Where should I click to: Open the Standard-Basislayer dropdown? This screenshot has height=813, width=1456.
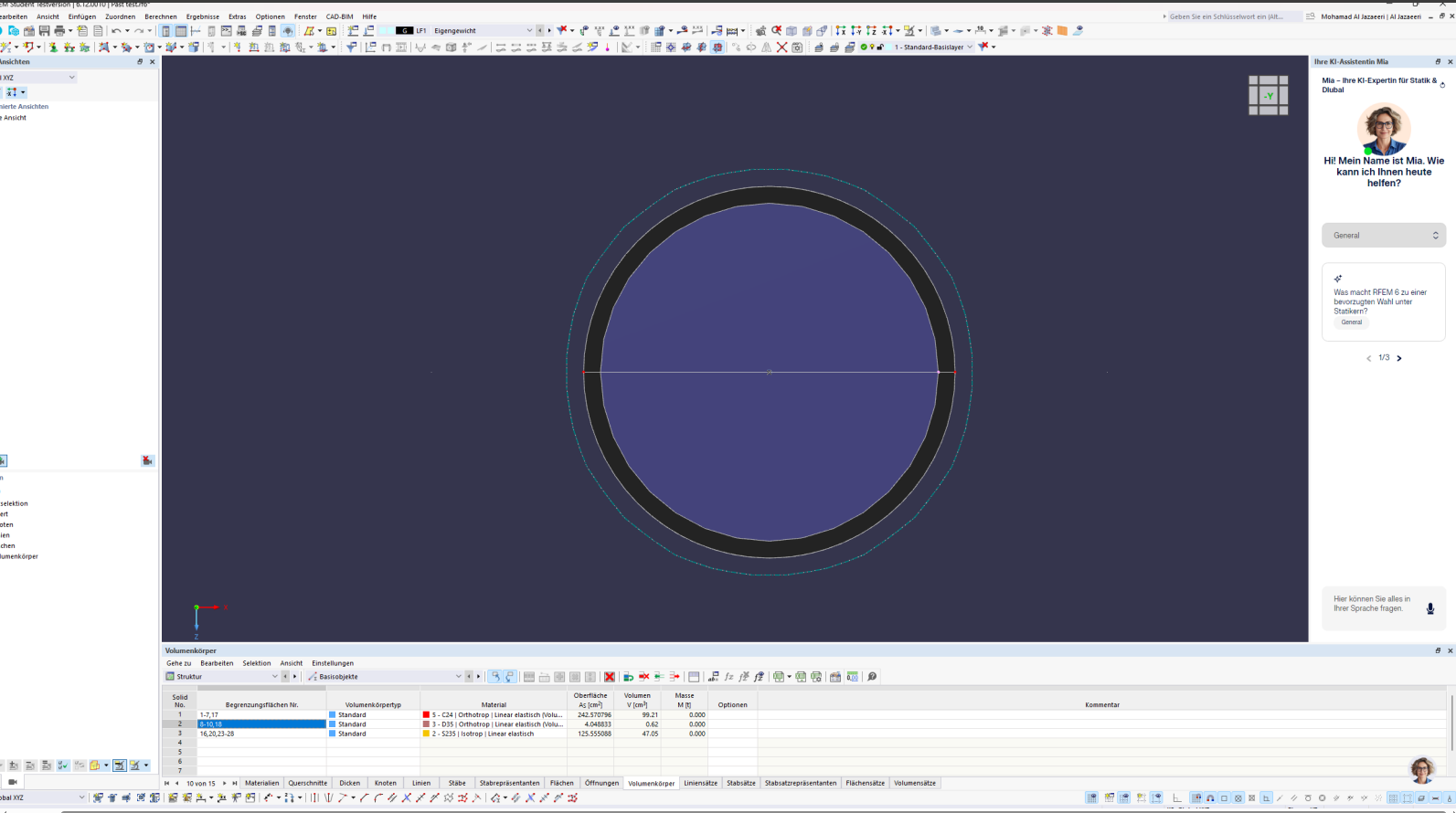[969, 48]
